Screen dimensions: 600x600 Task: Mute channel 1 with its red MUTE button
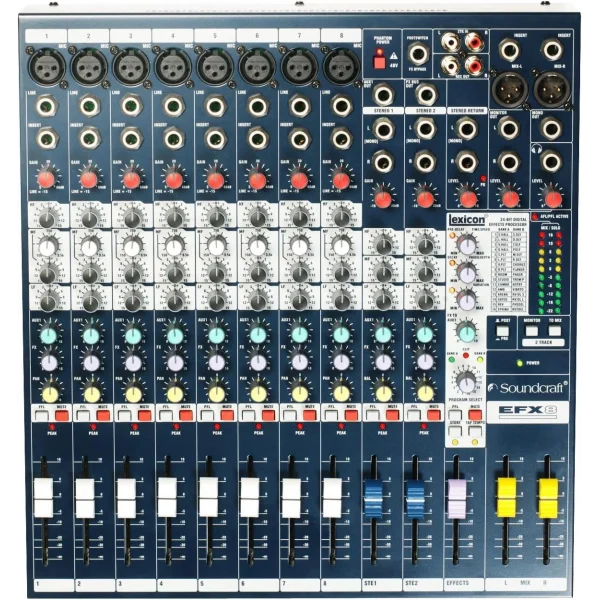coord(62,416)
